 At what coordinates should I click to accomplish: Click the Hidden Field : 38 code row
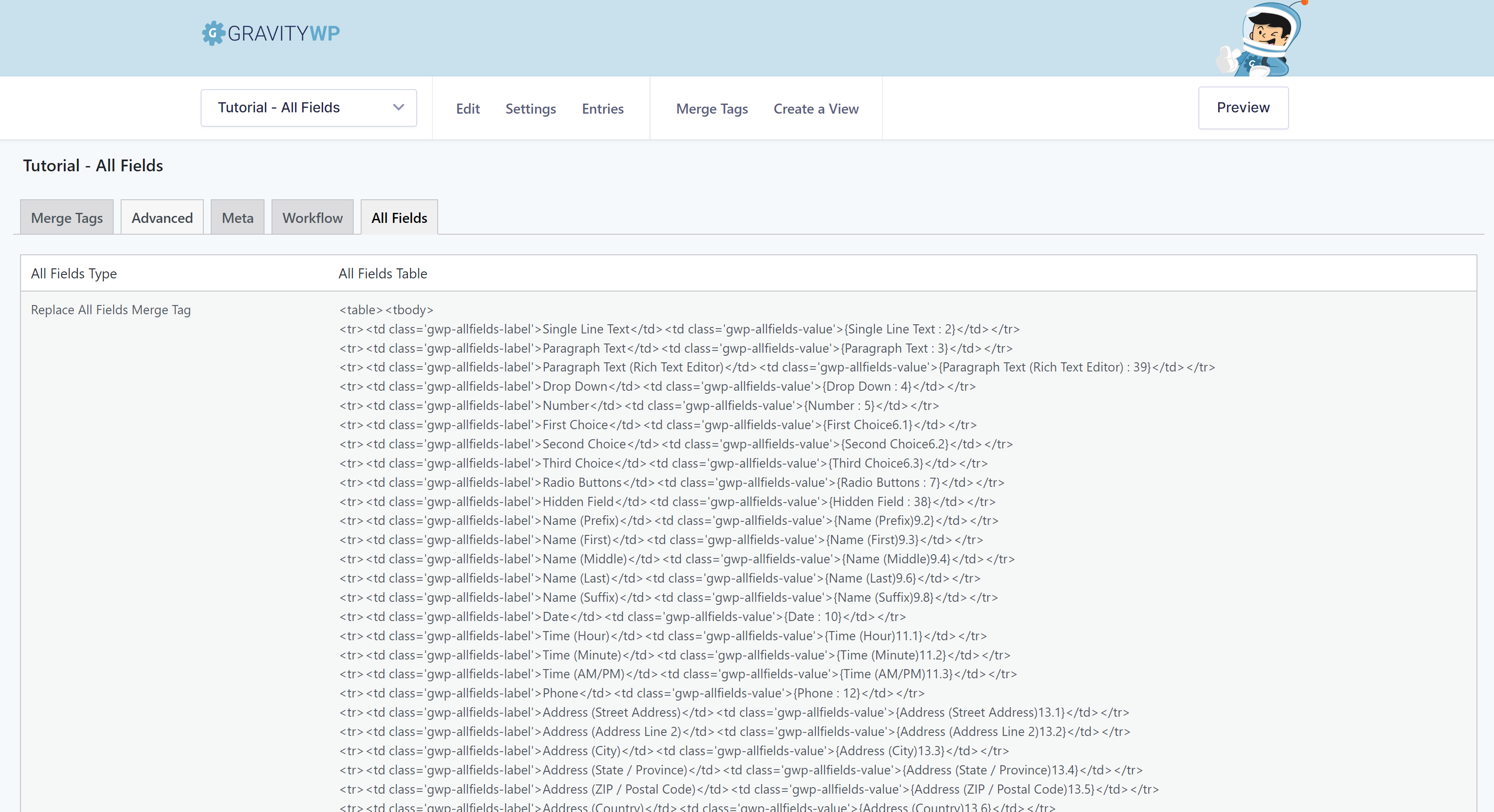668,502
